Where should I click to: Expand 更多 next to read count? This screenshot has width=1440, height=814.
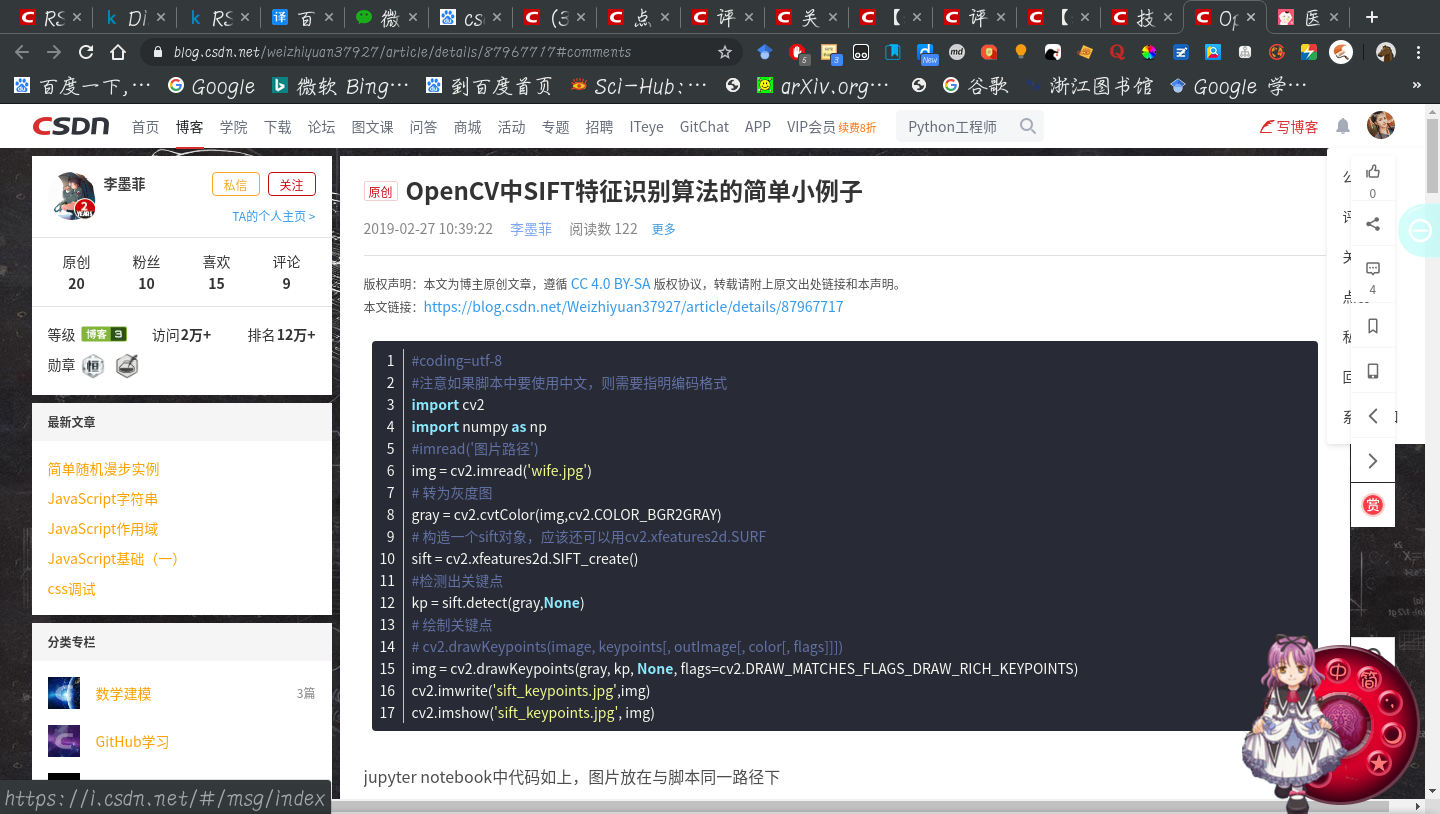click(664, 229)
